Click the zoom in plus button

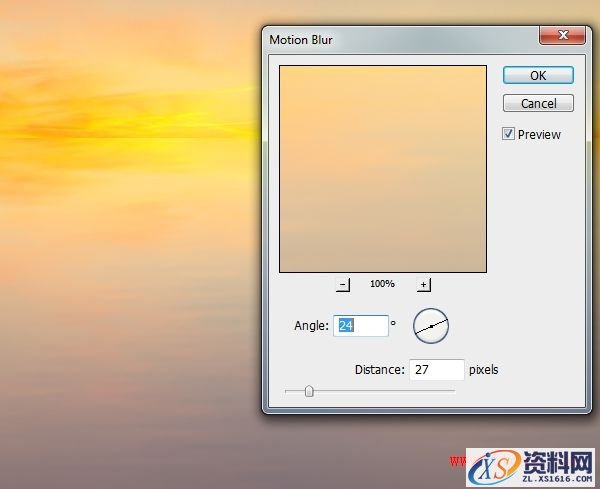(x=423, y=284)
